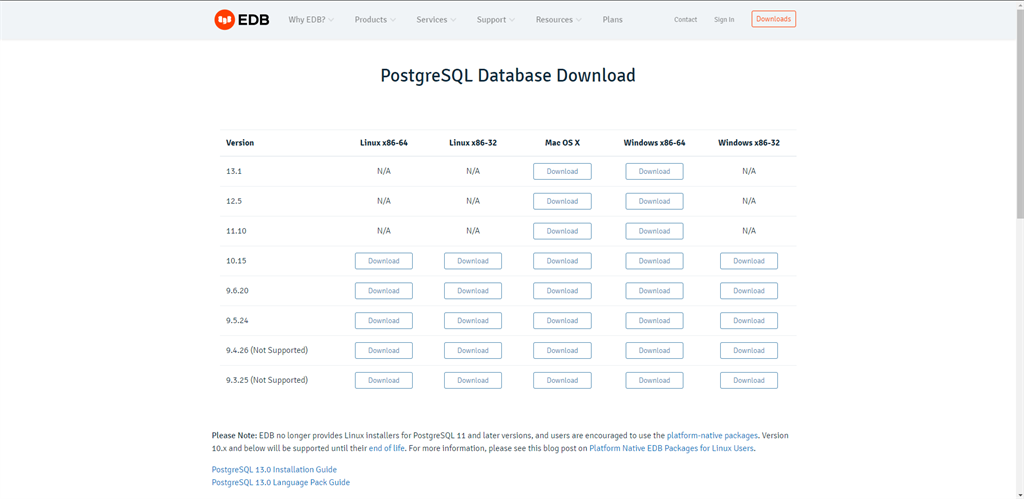This screenshot has height=499, width=1024.
Task: Download version 12.5 for Mac OS X
Action: pos(562,201)
